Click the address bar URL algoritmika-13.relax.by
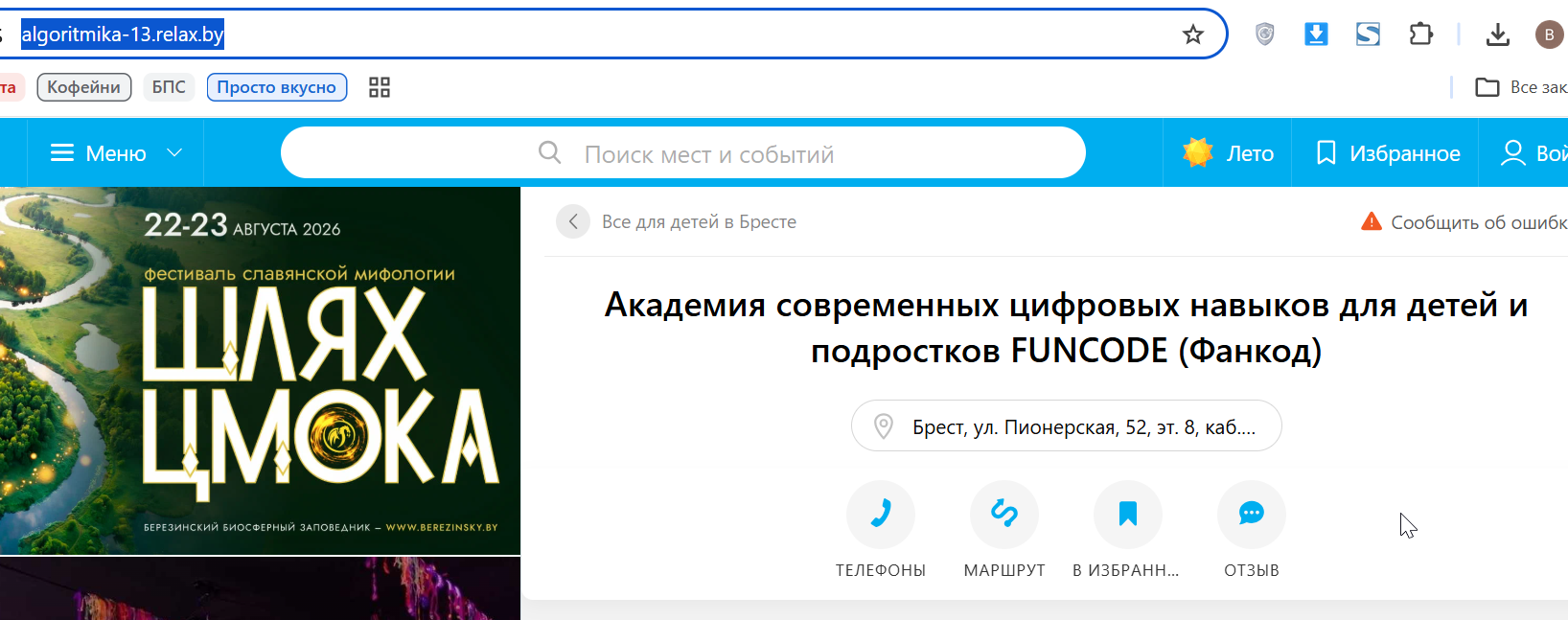 [123, 34]
